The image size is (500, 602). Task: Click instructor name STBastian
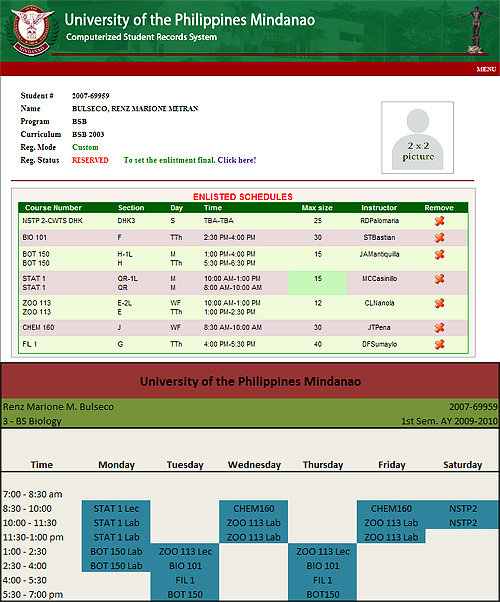click(379, 238)
